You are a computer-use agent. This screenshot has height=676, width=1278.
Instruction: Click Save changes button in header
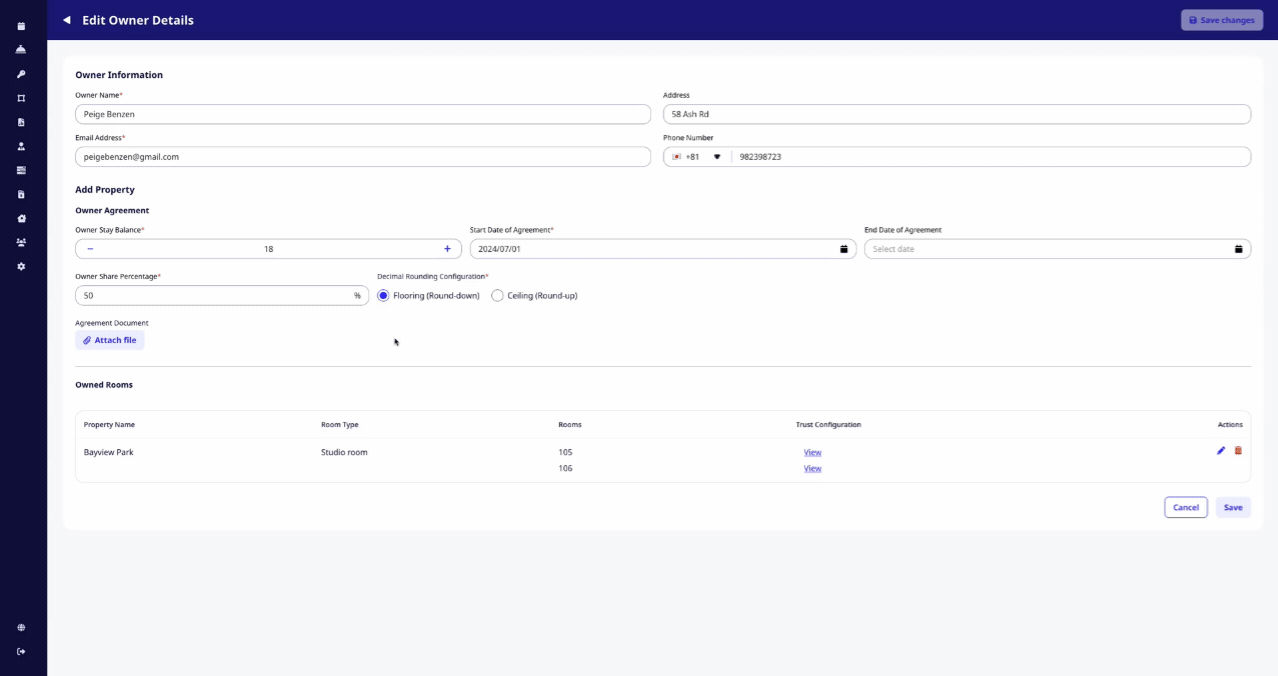coord(1222,20)
